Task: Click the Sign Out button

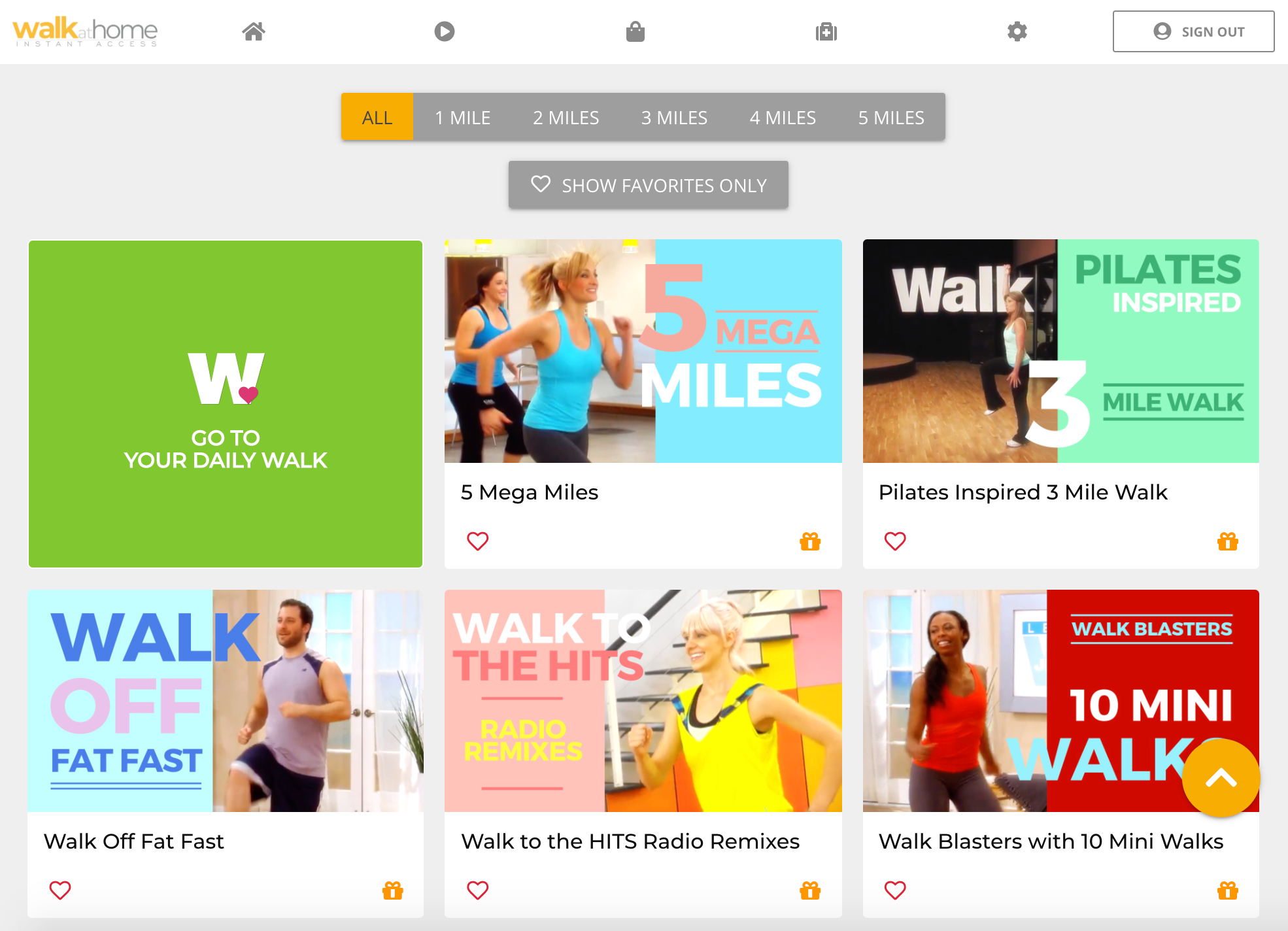Action: pos(1194,31)
